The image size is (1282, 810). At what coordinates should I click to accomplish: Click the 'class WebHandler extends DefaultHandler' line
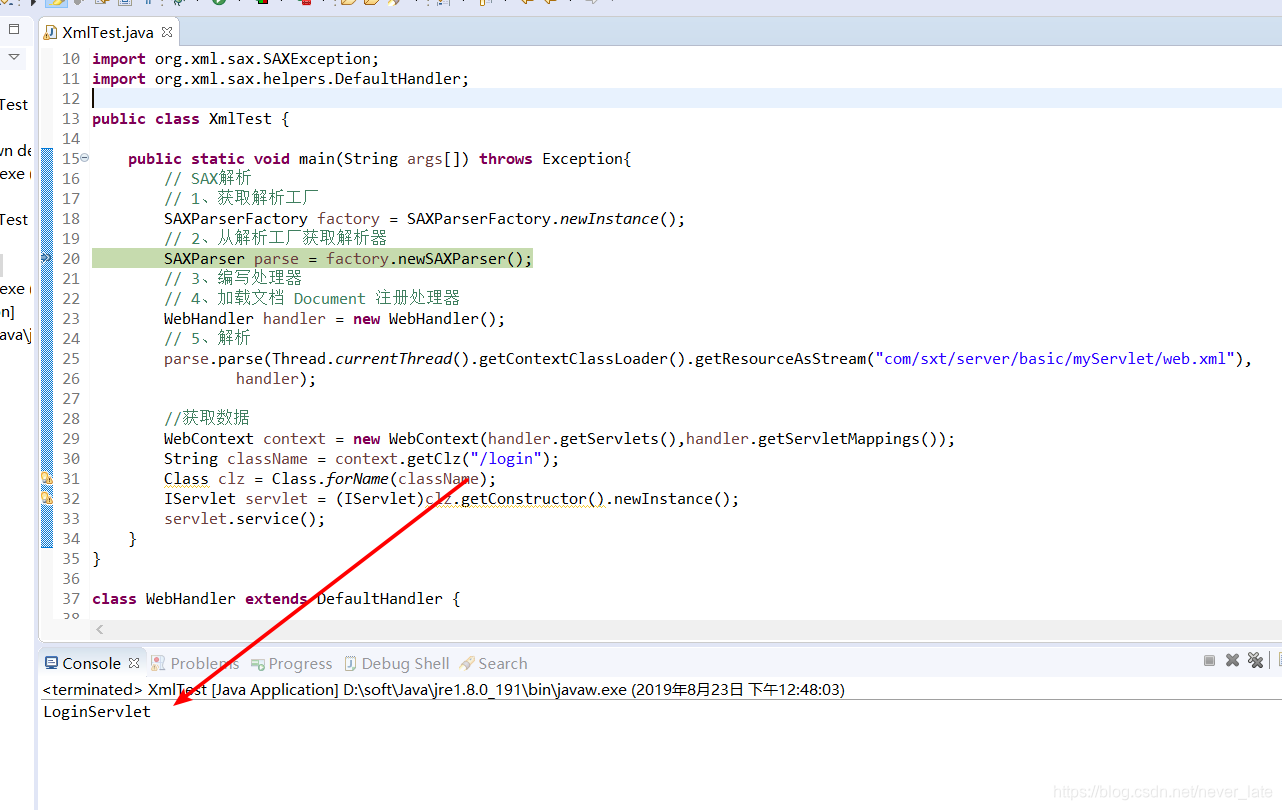(x=275, y=598)
